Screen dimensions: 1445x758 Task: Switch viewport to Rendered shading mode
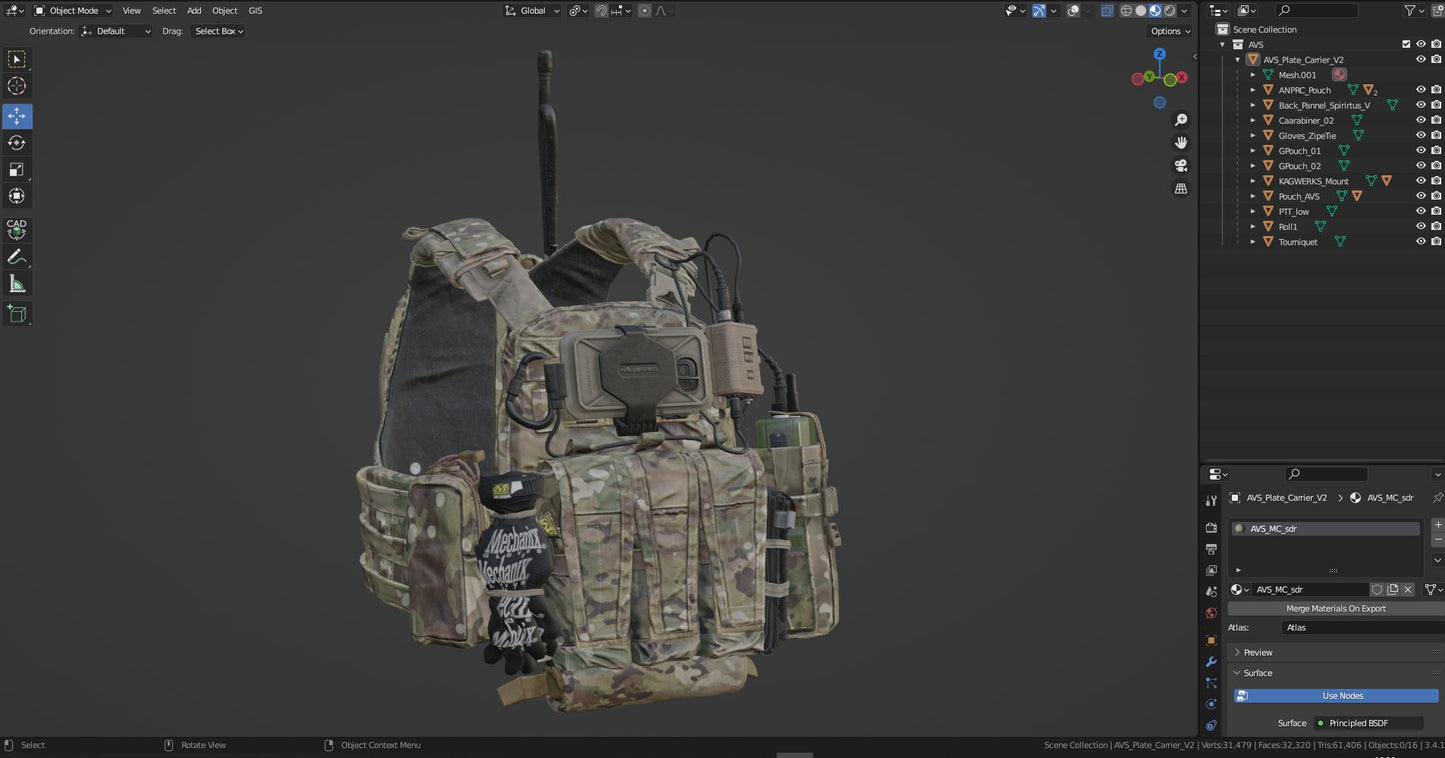point(1168,10)
